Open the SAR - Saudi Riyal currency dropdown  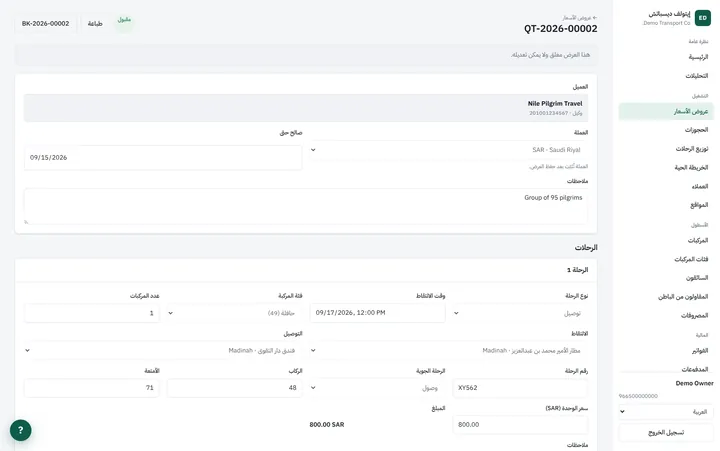coord(449,150)
